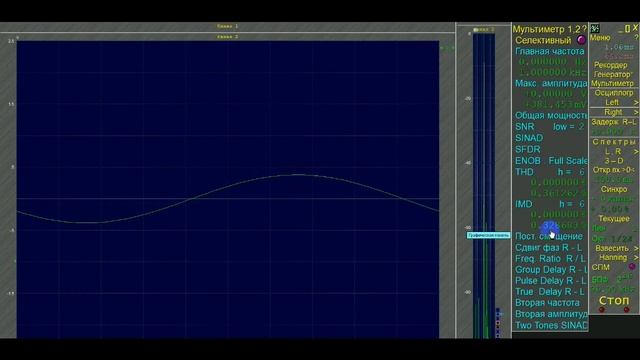
Task: Click the Стоп button
Action: click(614, 300)
